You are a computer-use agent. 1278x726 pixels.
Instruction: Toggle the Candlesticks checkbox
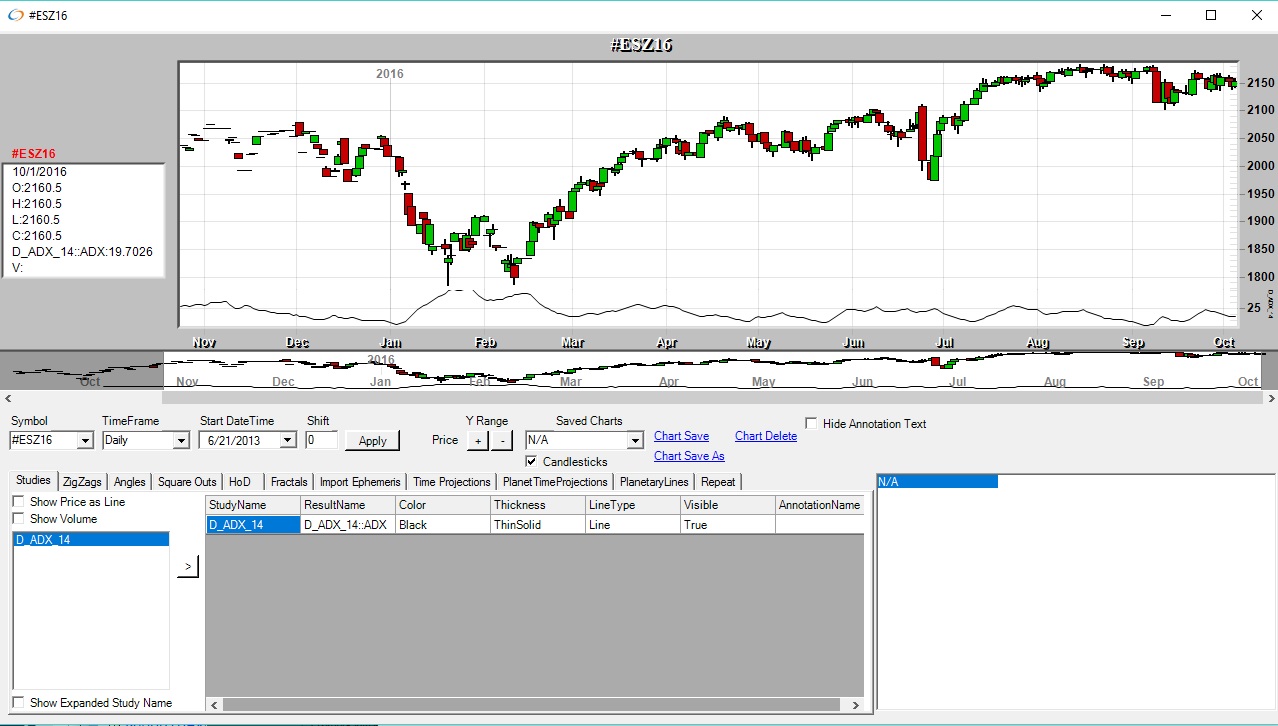[531, 462]
